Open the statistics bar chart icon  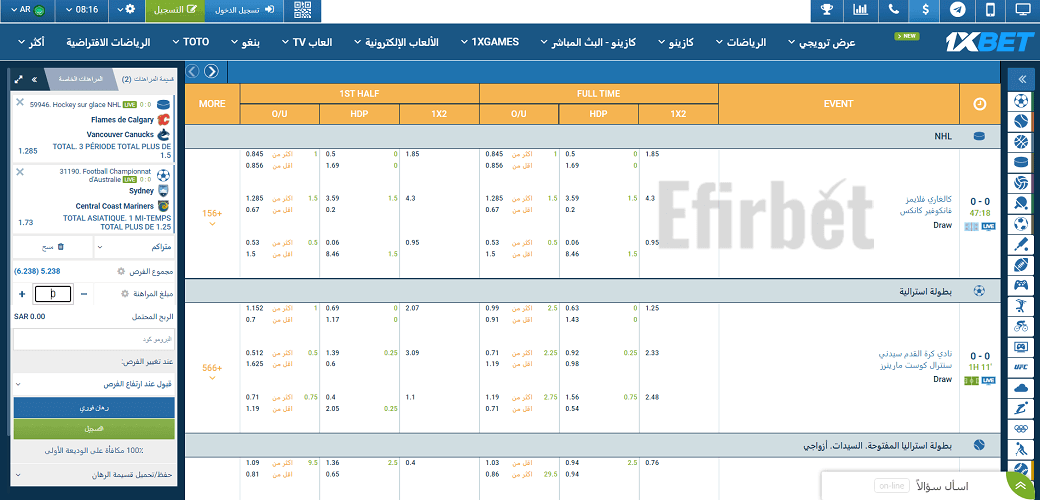860,10
